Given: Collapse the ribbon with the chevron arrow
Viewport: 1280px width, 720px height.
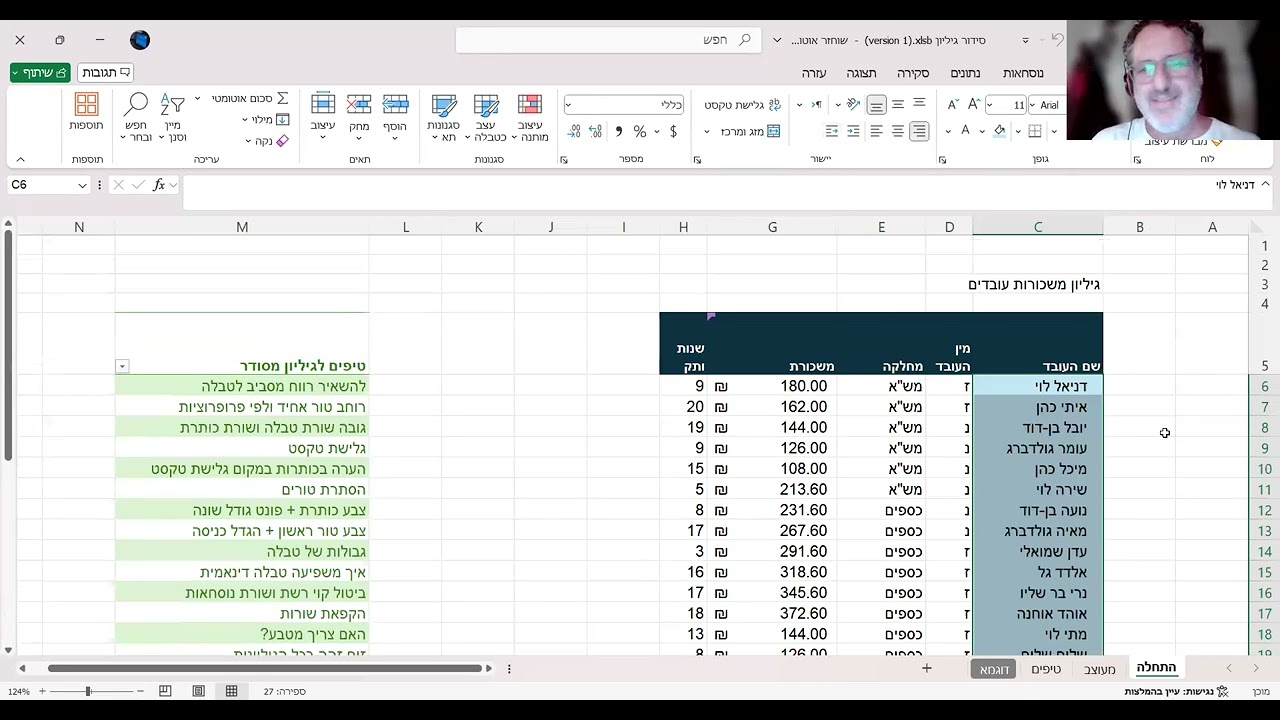Looking at the screenshot, I should pos(20,159).
